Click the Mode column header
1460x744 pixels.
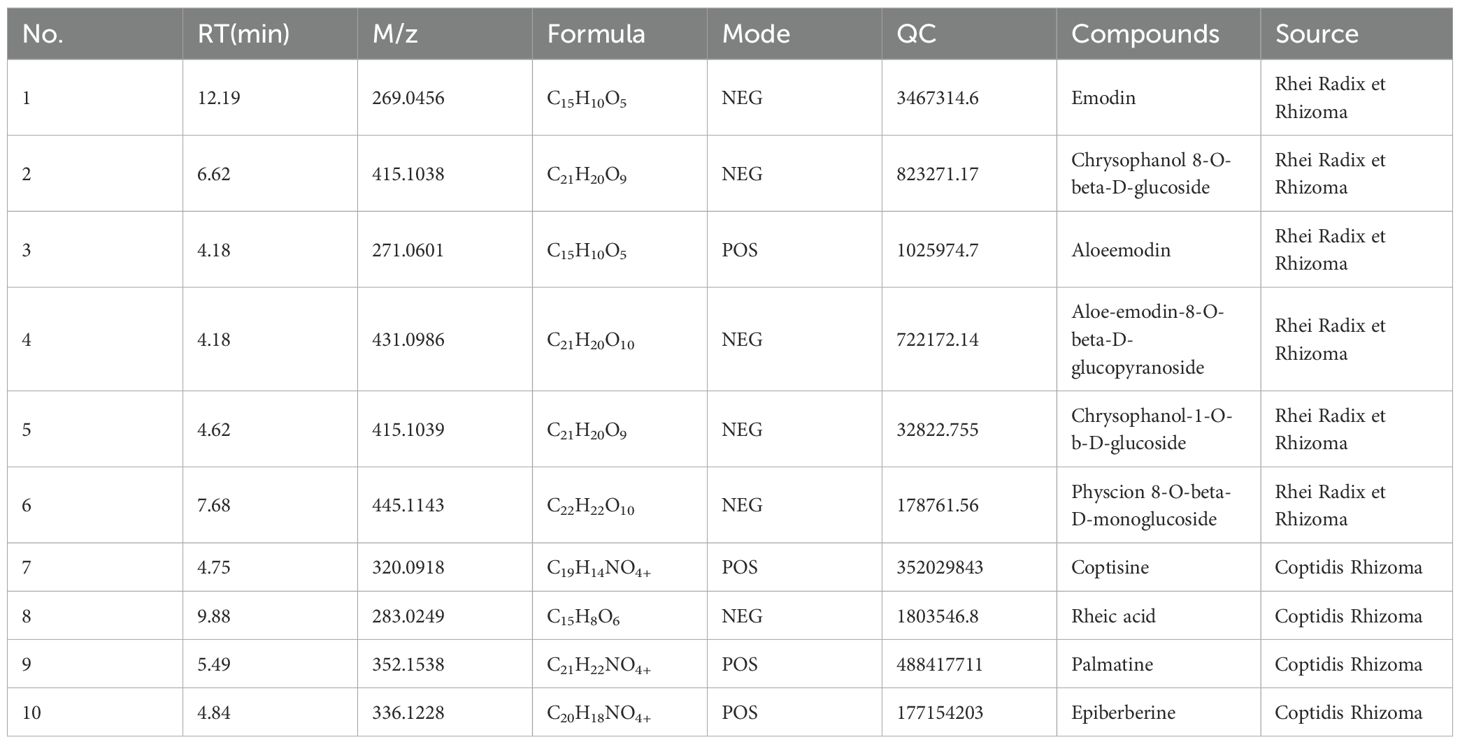(x=756, y=34)
